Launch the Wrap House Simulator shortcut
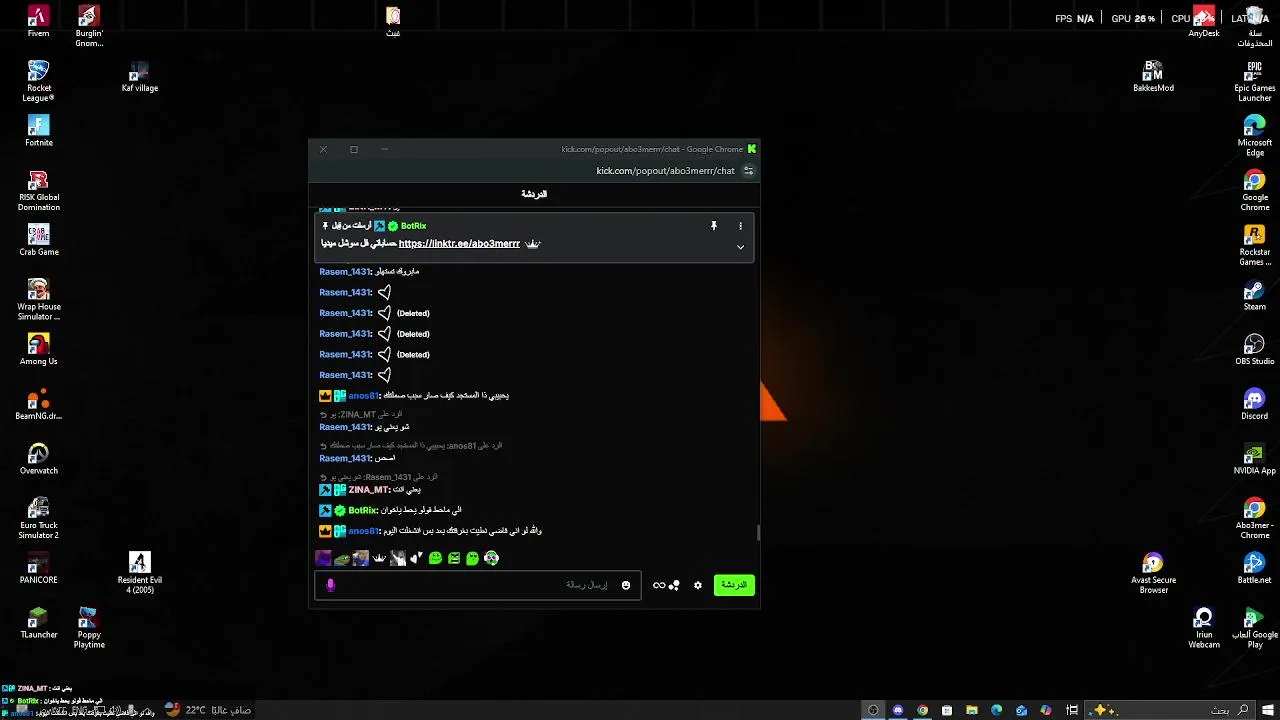The image size is (1280, 720). pos(38,300)
